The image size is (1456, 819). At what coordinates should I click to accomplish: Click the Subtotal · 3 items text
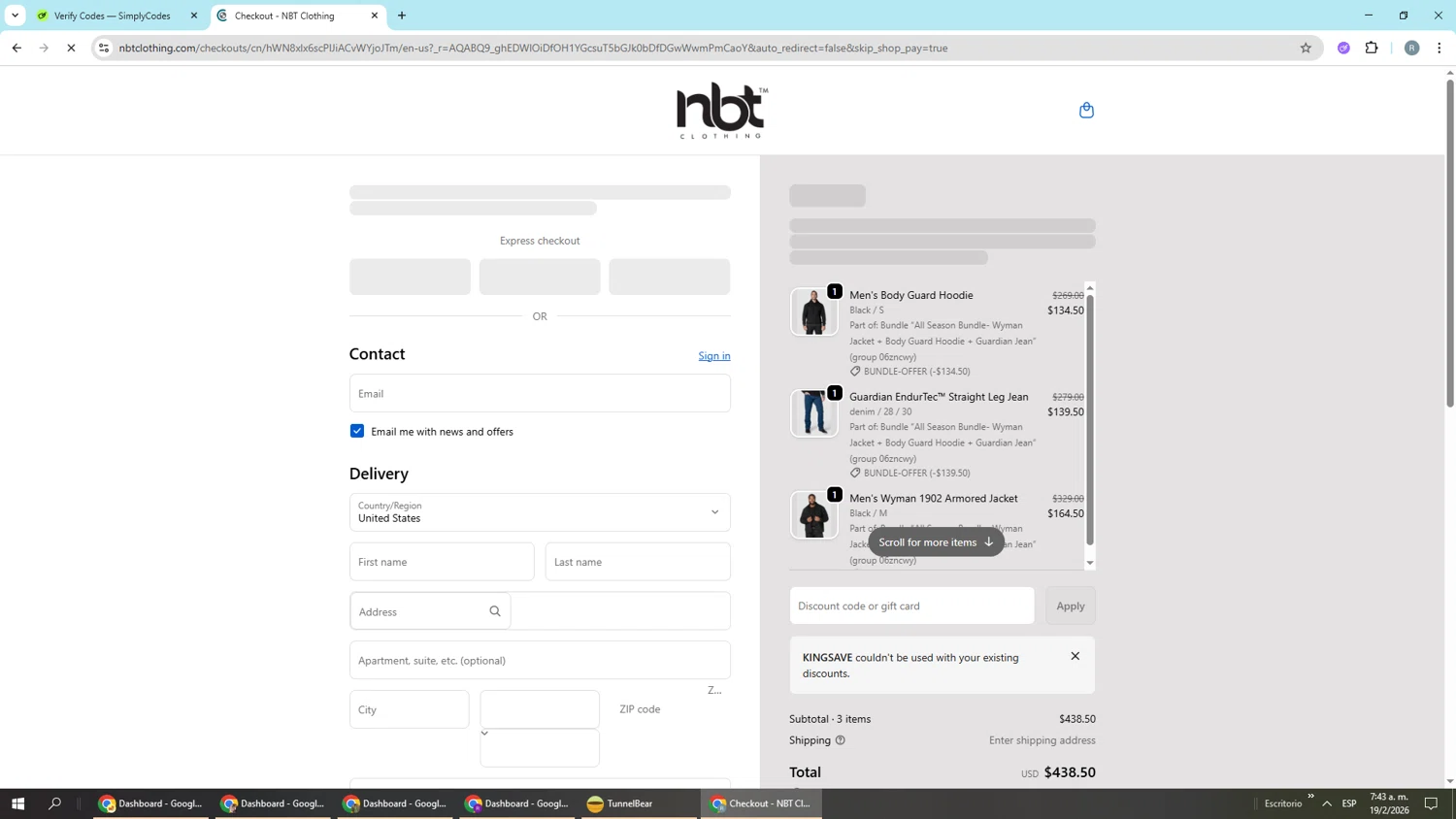(830, 719)
